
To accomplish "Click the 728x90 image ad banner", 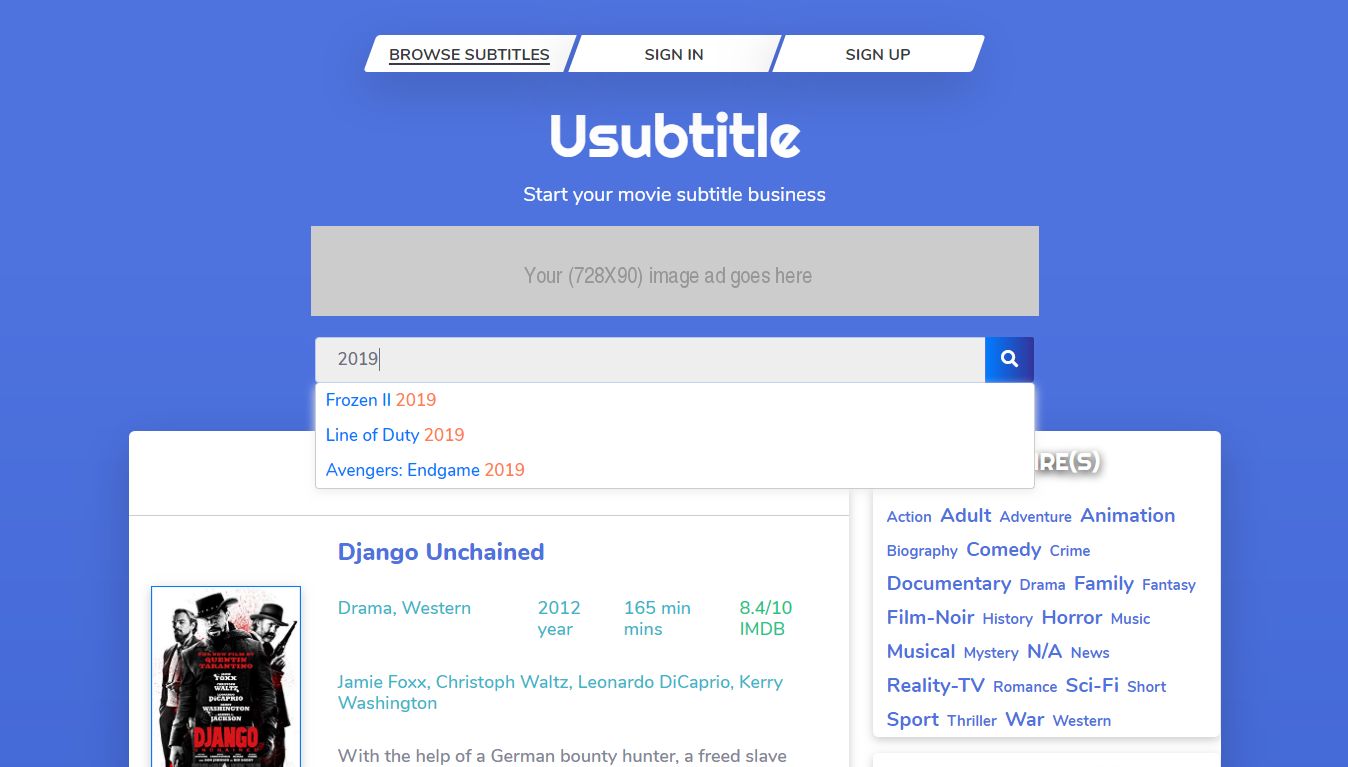I will pos(675,271).
